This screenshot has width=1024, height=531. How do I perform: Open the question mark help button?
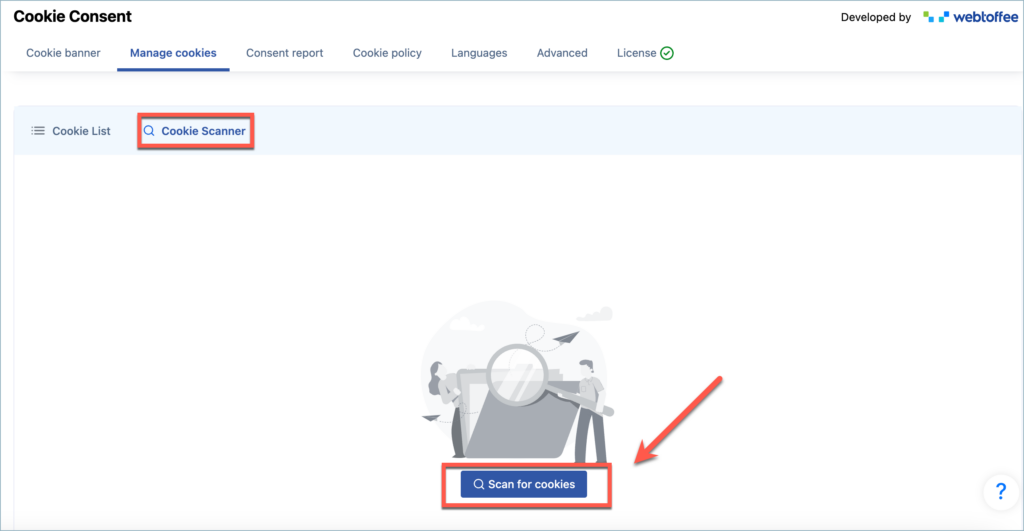pyautogui.click(x=1001, y=491)
